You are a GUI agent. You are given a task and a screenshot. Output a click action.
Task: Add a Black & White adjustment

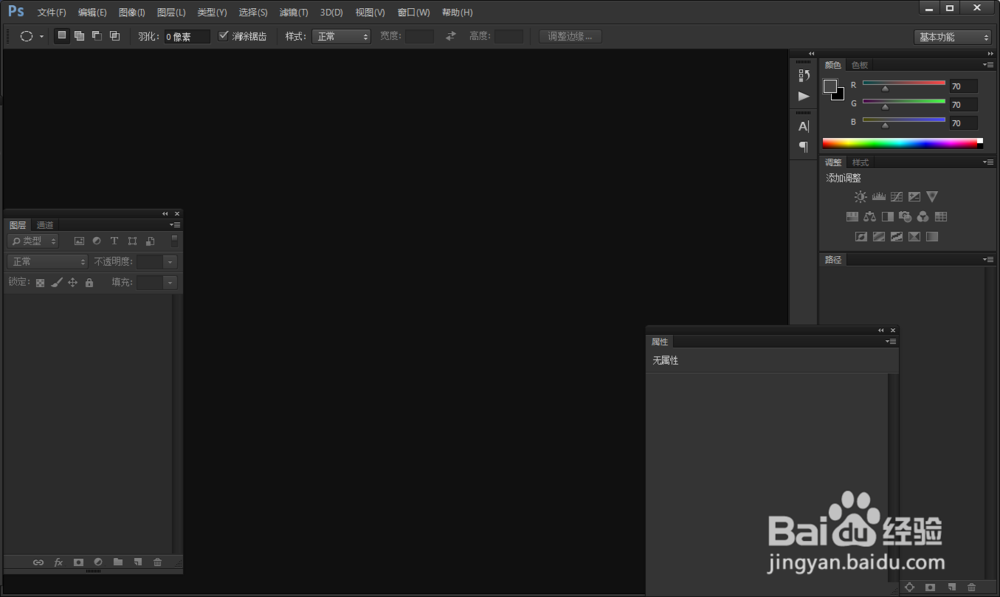(888, 217)
